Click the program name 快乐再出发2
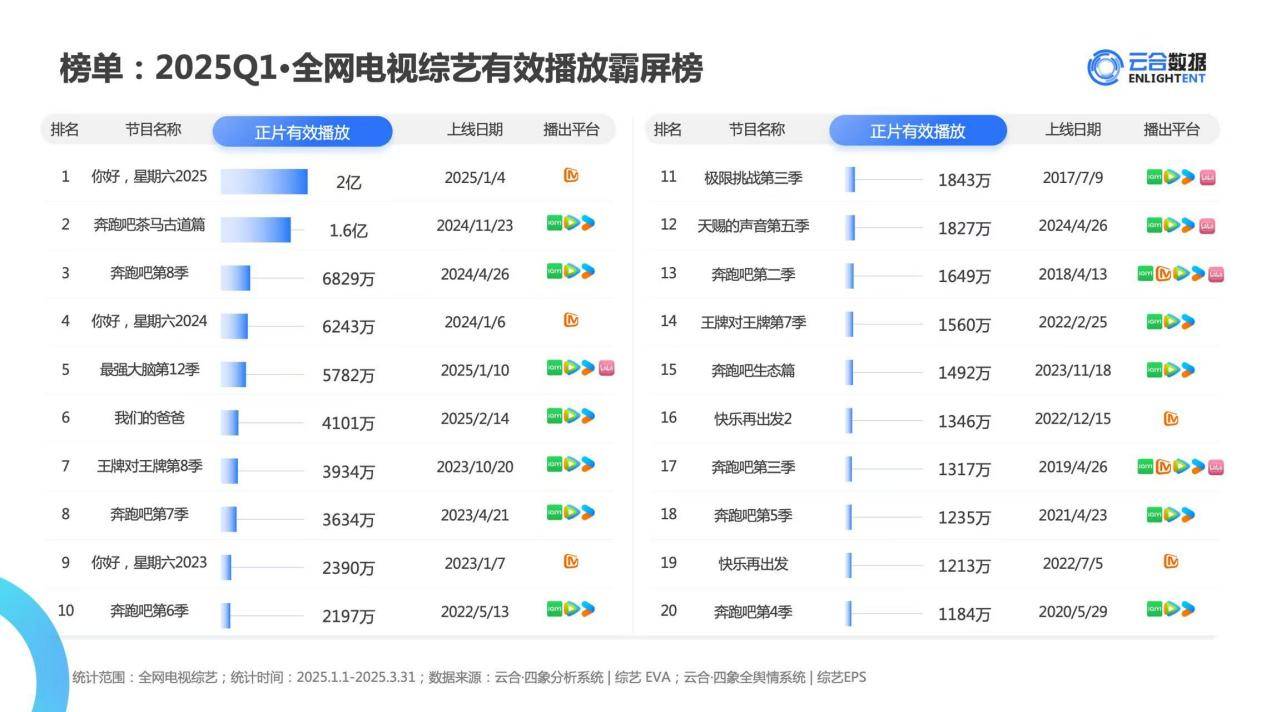The image size is (1266, 712). click(x=753, y=418)
